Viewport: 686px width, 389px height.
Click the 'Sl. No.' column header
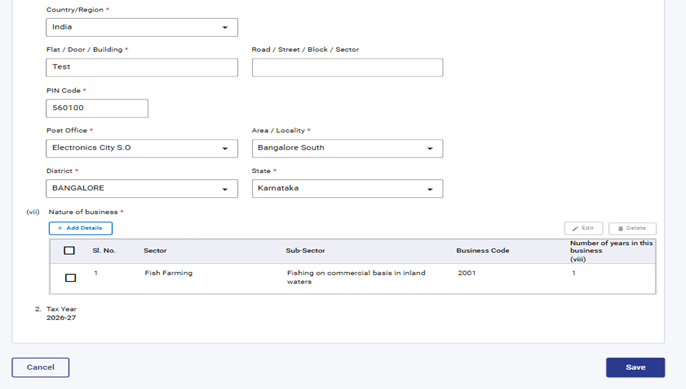tap(104, 251)
